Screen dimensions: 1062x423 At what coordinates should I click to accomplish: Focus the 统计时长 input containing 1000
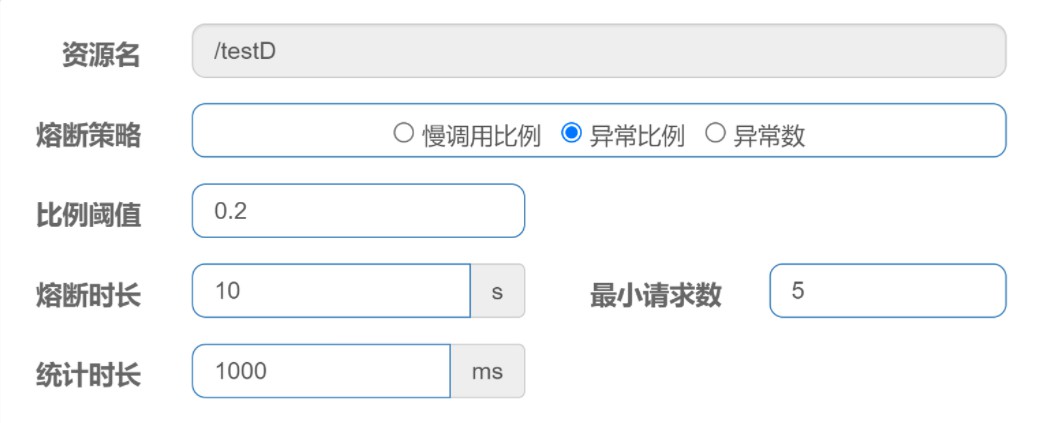[x=321, y=371]
